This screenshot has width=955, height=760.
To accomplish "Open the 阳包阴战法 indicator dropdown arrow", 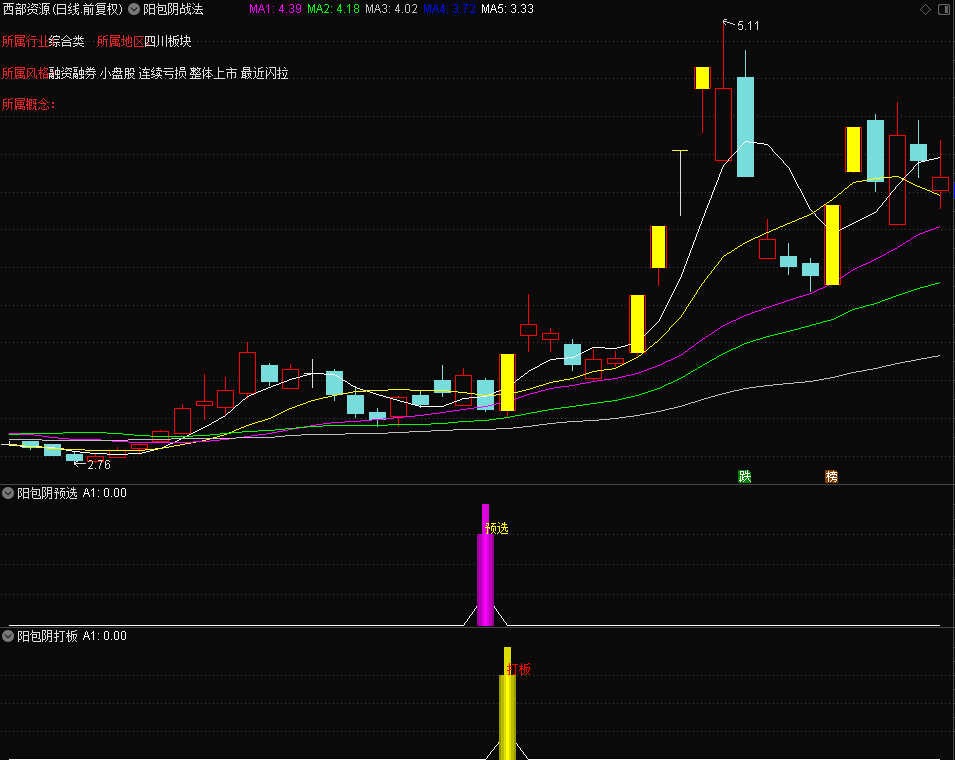I will tap(134, 9).
